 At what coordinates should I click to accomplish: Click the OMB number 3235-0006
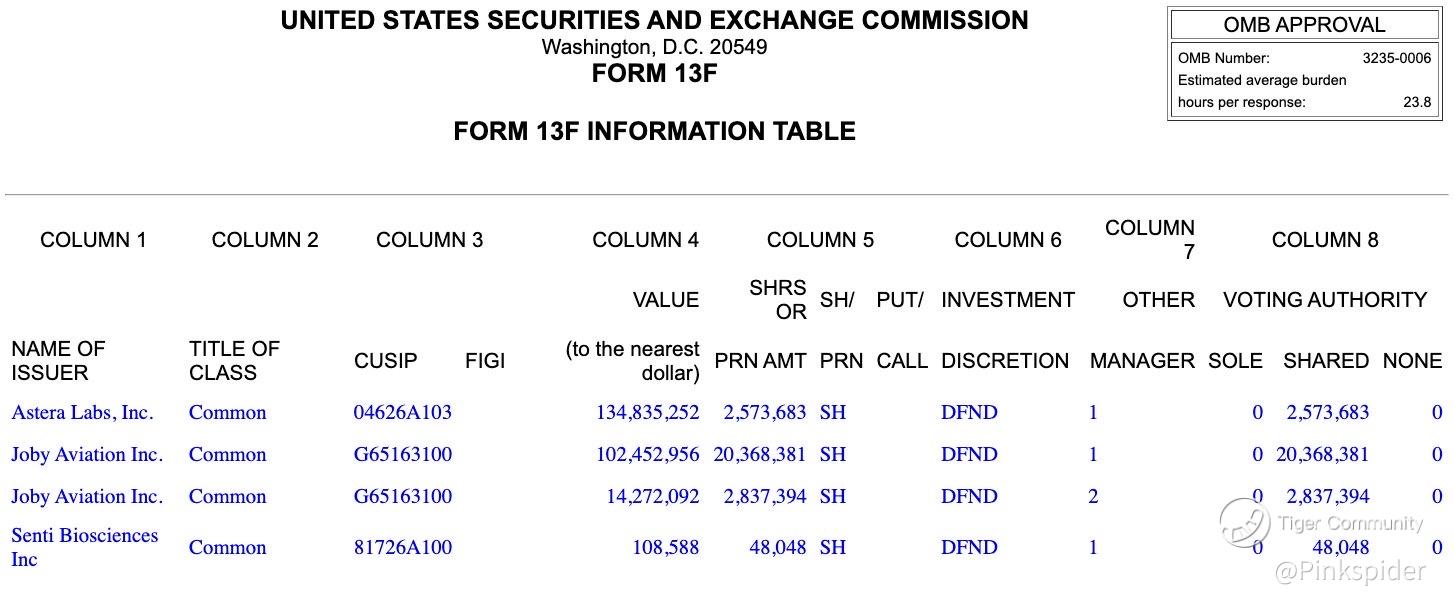(1396, 58)
